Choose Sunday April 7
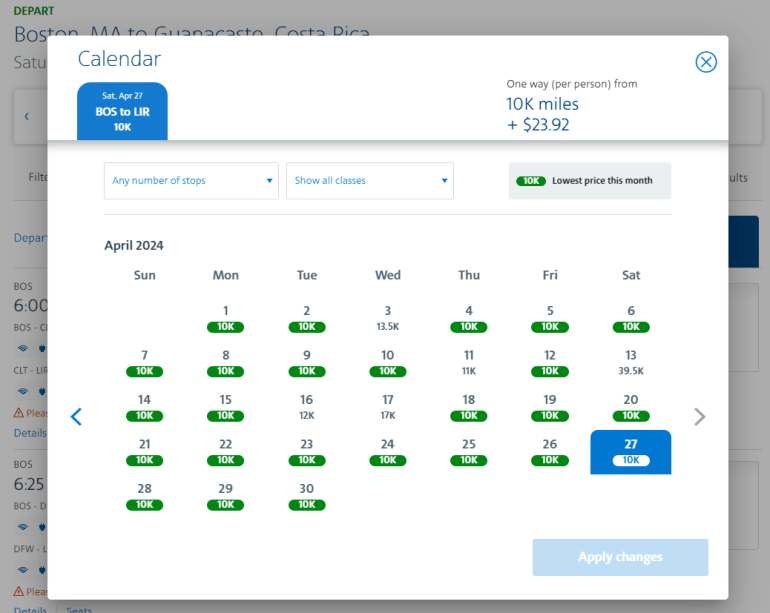770x613 pixels. pyautogui.click(x=145, y=361)
